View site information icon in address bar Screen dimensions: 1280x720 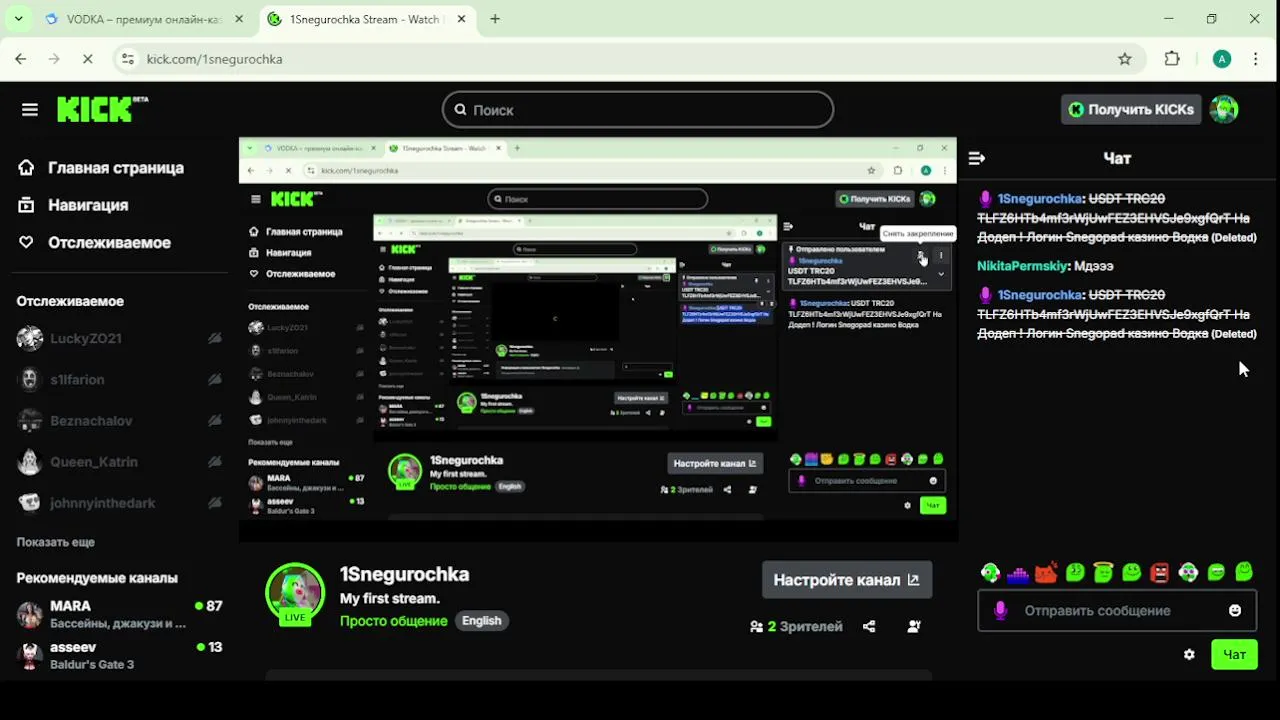pos(127,59)
